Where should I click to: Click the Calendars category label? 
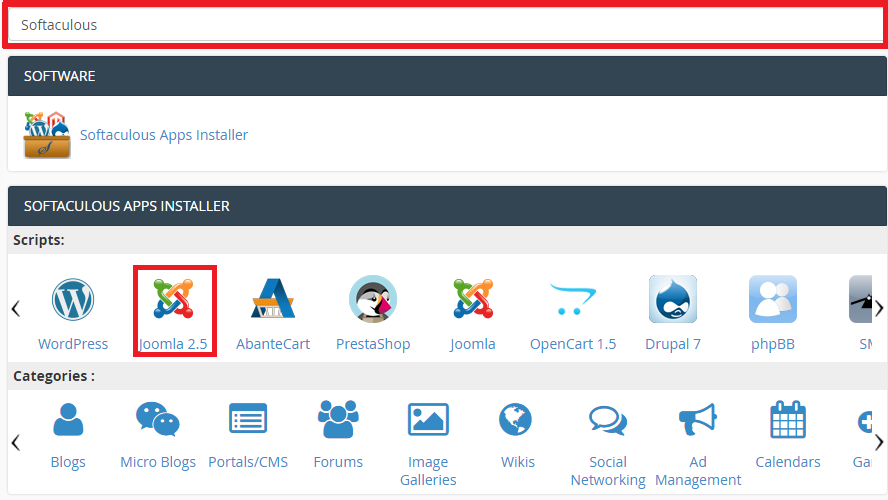click(x=788, y=462)
